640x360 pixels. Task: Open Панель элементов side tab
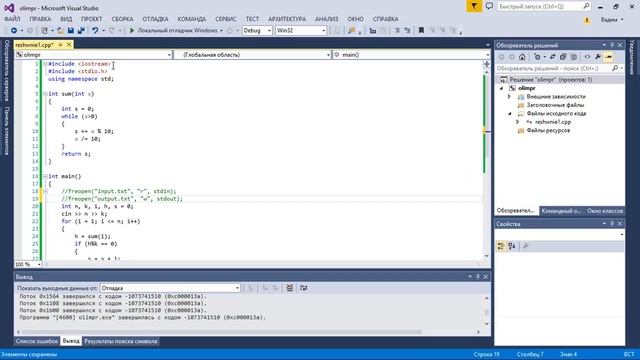point(7,131)
